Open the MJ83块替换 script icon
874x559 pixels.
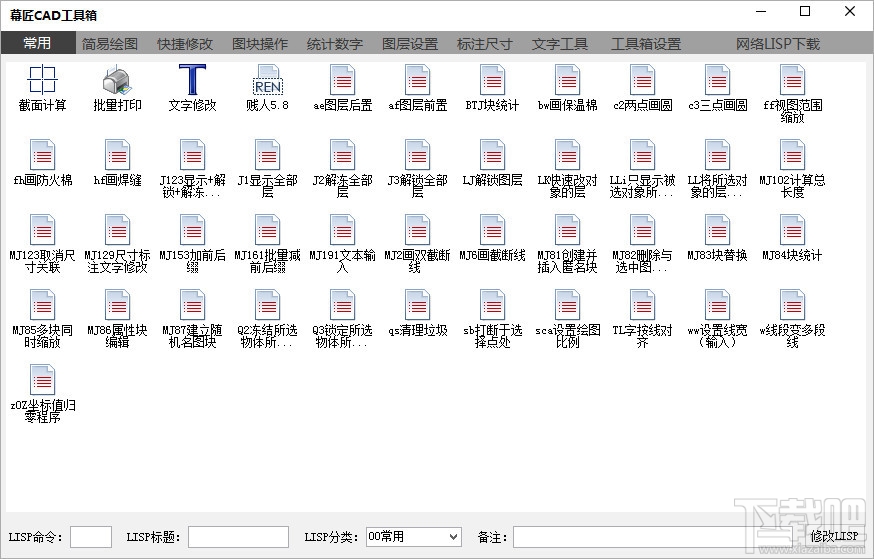[x=717, y=230]
